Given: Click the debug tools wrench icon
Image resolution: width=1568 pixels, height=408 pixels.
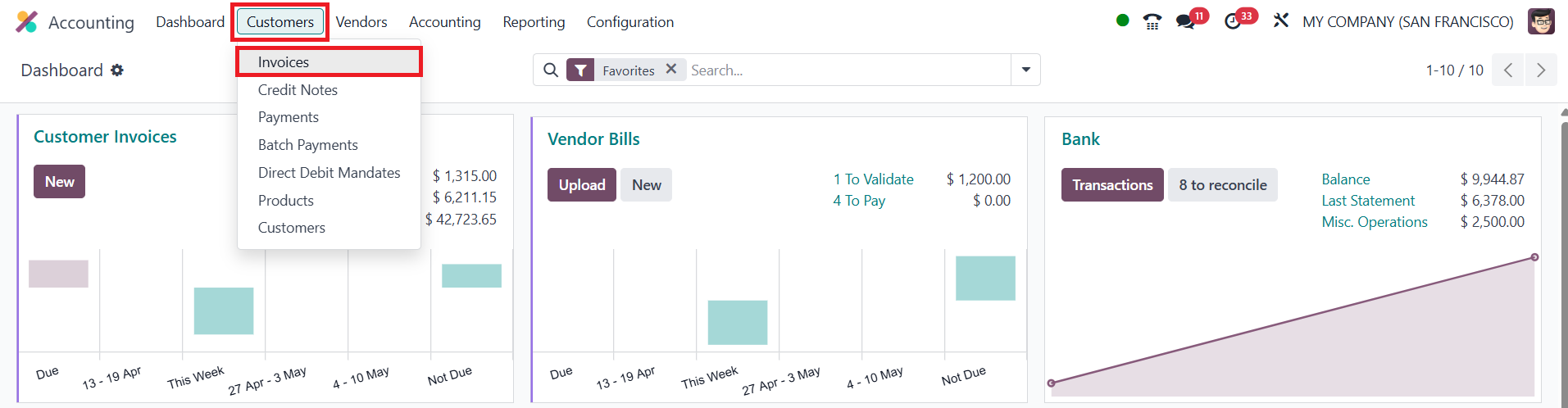Looking at the screenshot, I should click(1280, 20).
